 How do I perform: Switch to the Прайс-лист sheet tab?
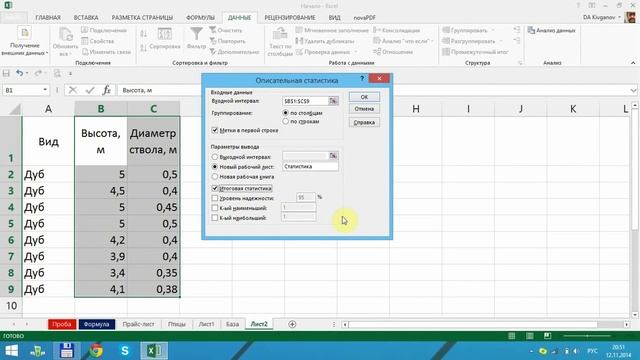pos(138,324)
